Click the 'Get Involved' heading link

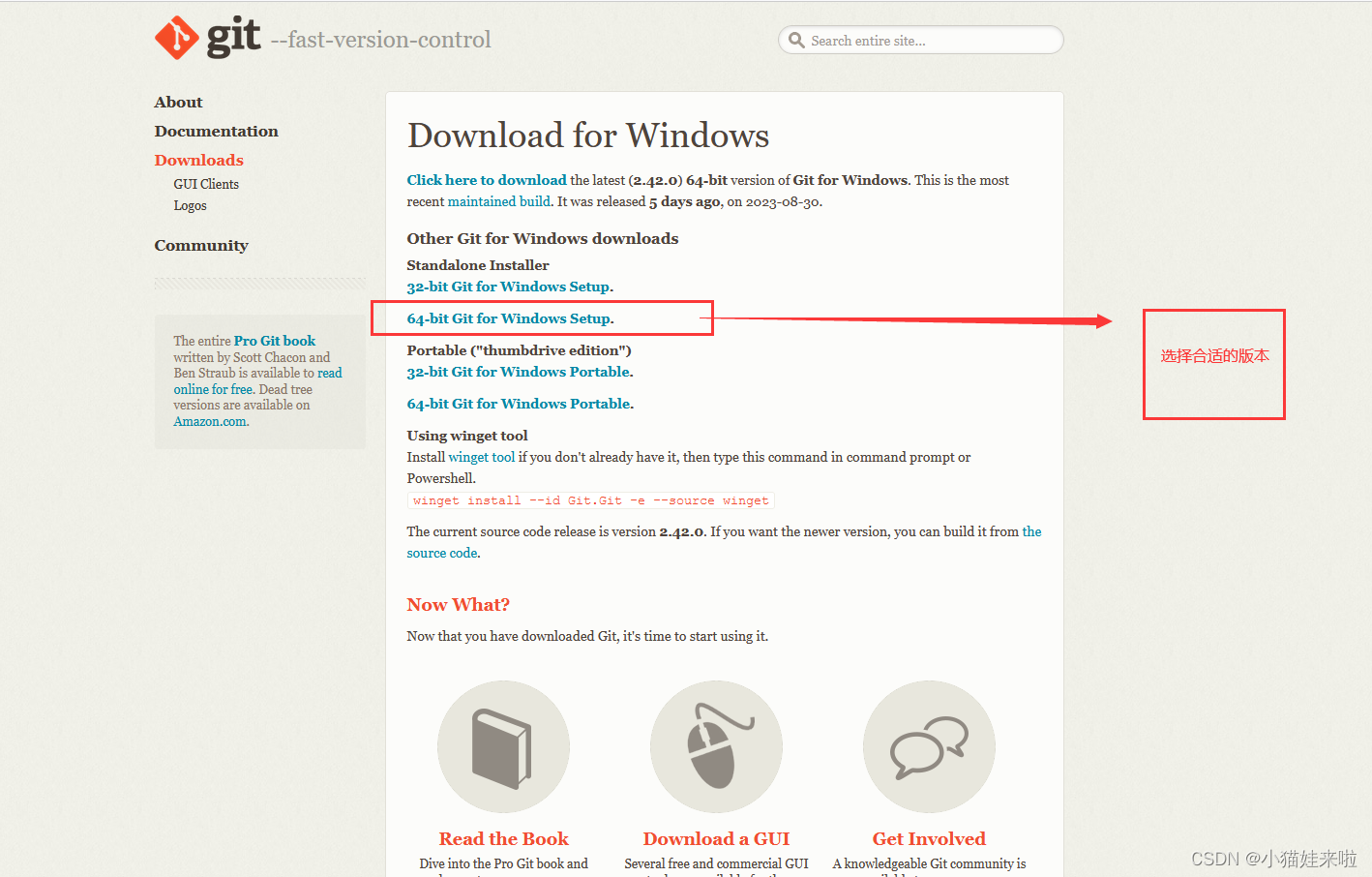click(929, 838)
